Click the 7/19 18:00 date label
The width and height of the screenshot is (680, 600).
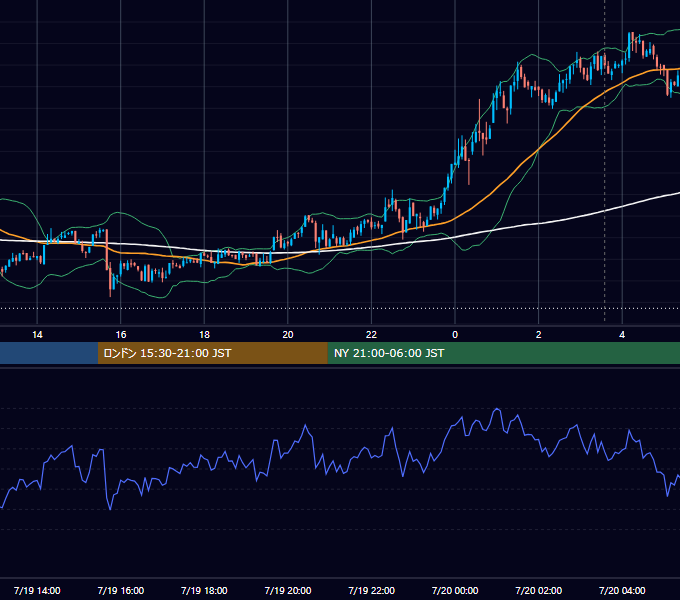pyautogui.click(x=204, y=590)
